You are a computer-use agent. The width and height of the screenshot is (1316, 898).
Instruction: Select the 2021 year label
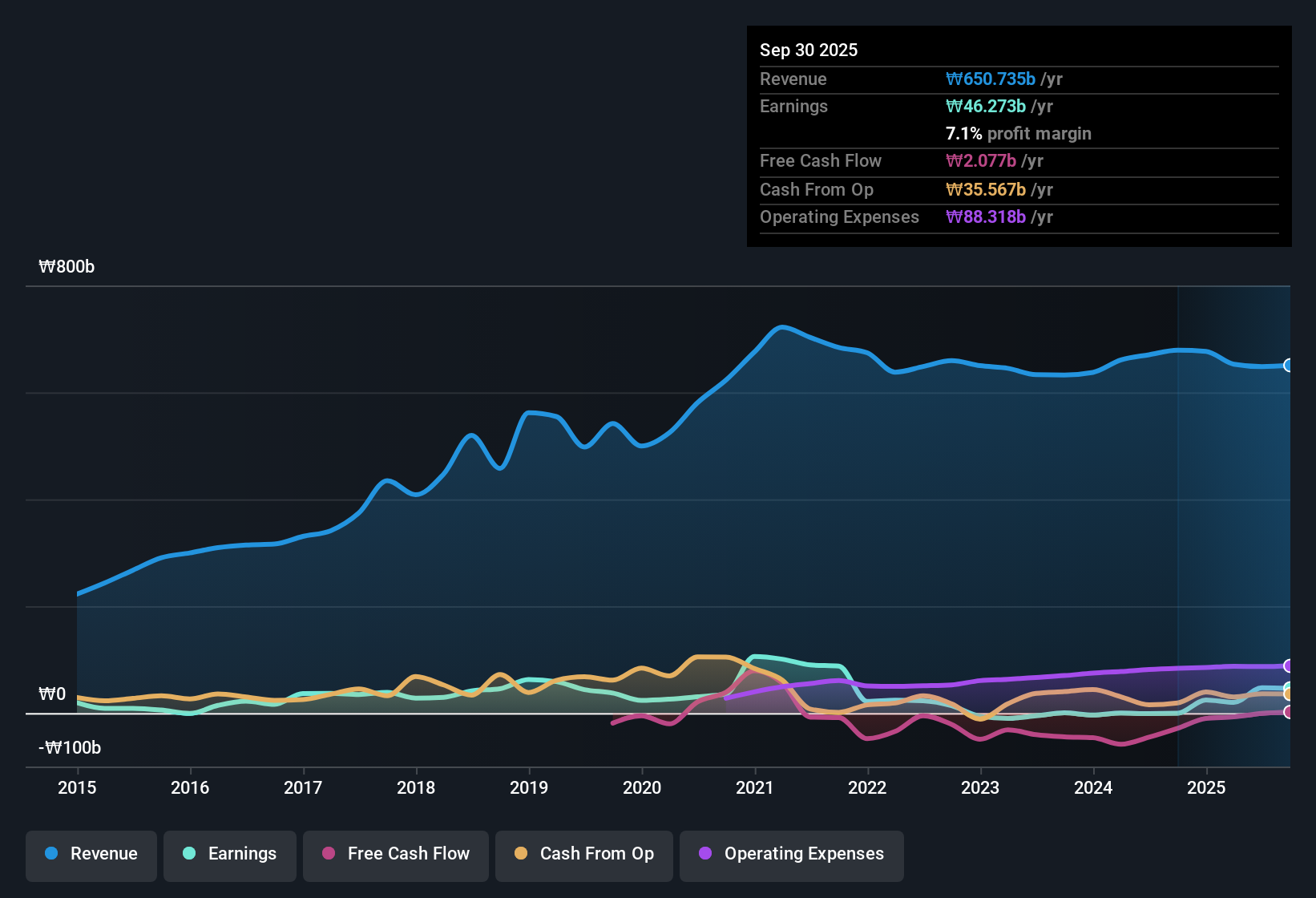coord(754,788)
